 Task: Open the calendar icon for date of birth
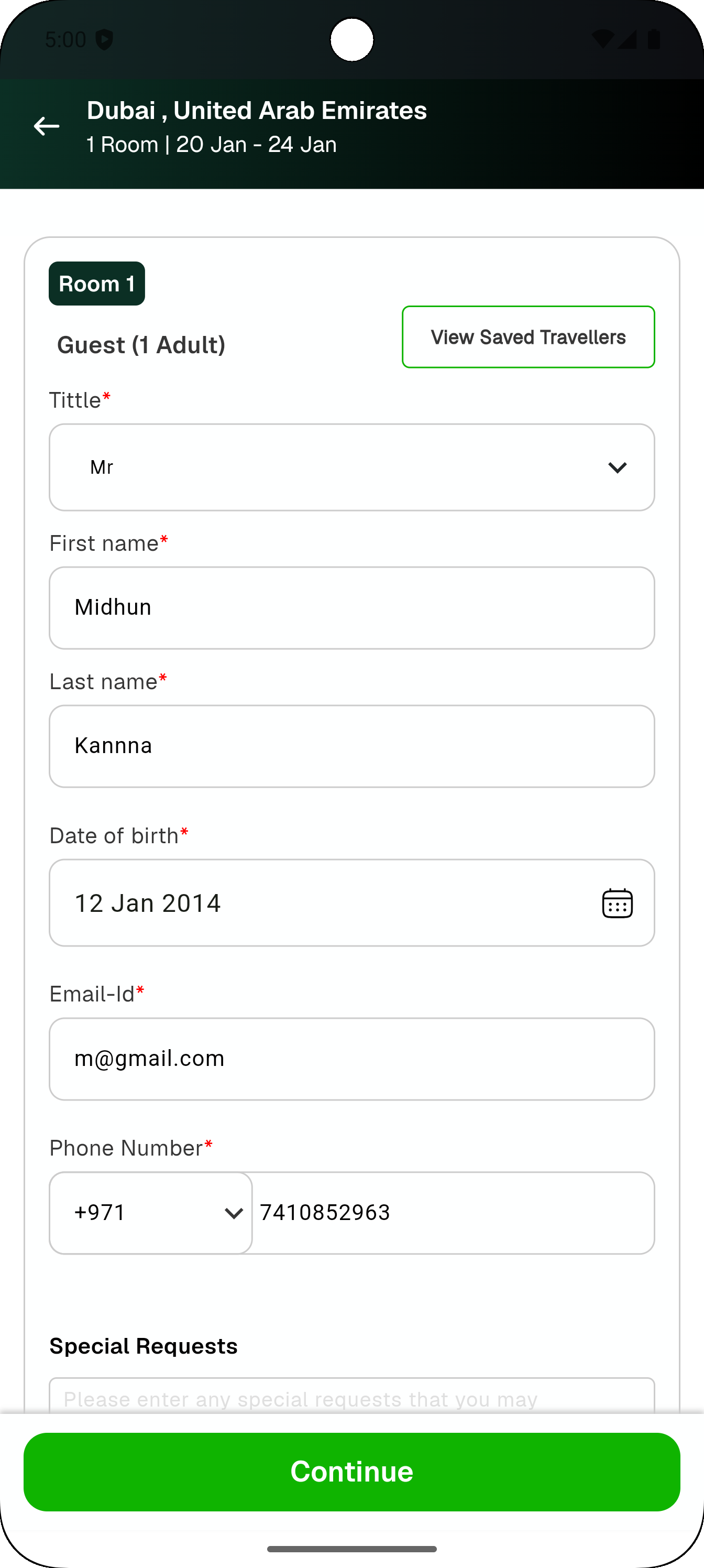617,902
